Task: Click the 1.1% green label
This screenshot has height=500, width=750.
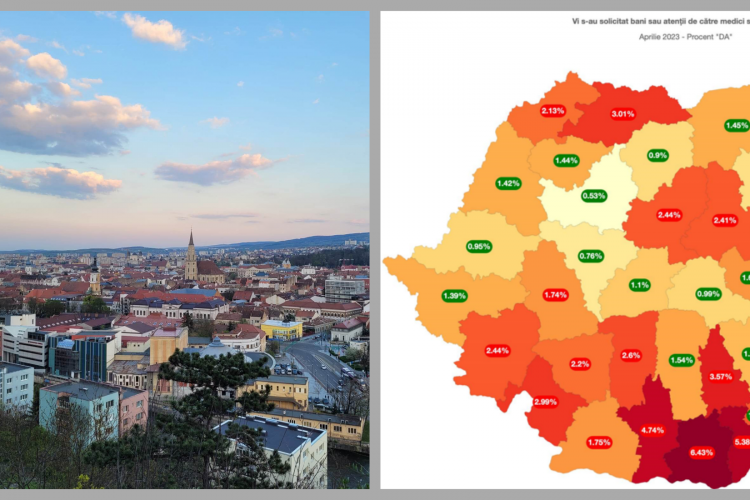Action: click(x=640, y=285)
